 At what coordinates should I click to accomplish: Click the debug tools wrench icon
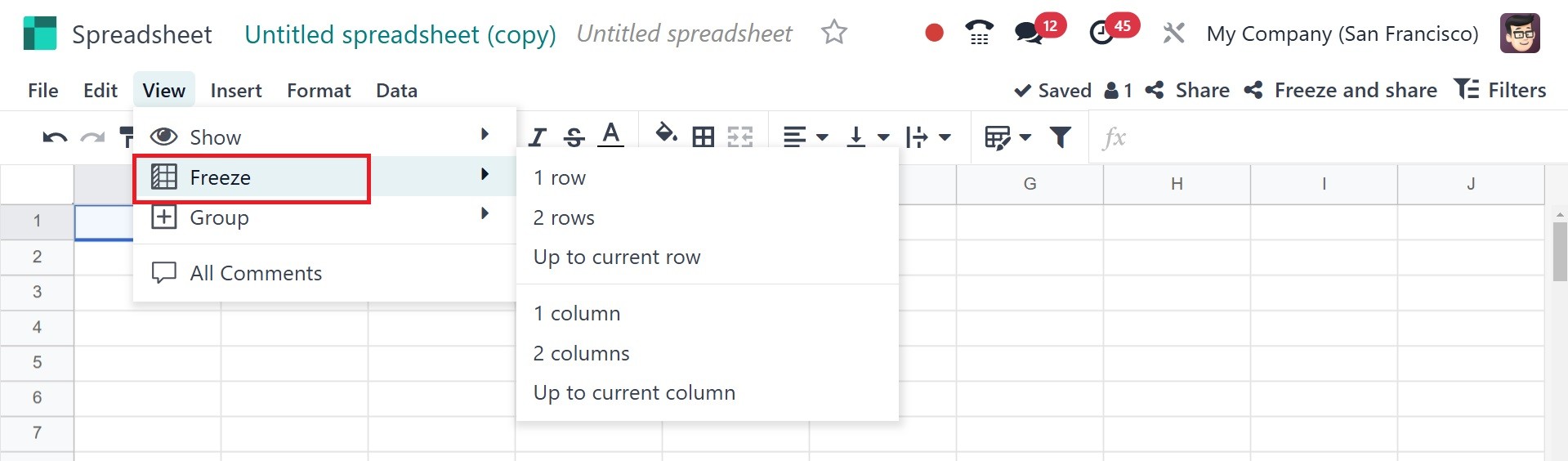tap(1173, 34)
